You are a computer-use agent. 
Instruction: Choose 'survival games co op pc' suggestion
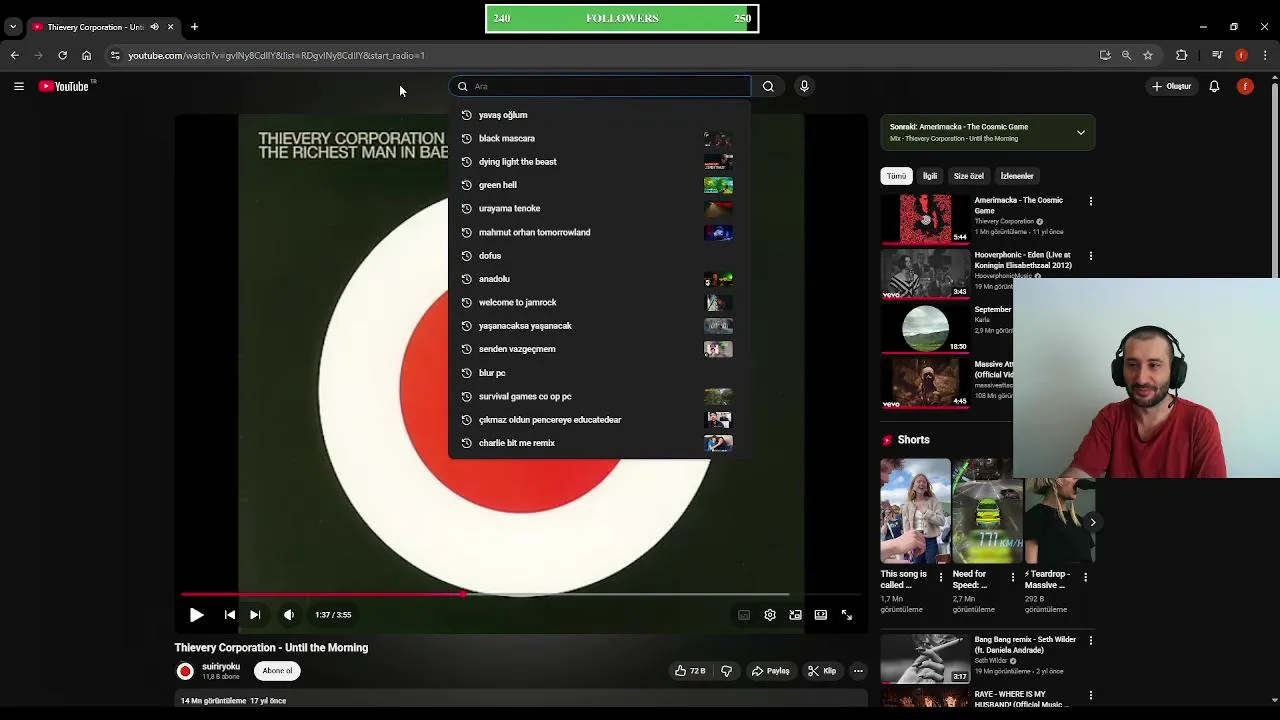(599, 396)
